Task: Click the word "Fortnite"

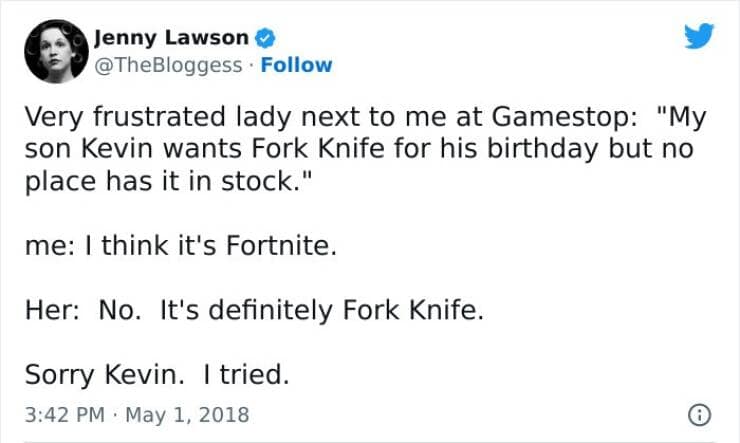Action: 285,247
